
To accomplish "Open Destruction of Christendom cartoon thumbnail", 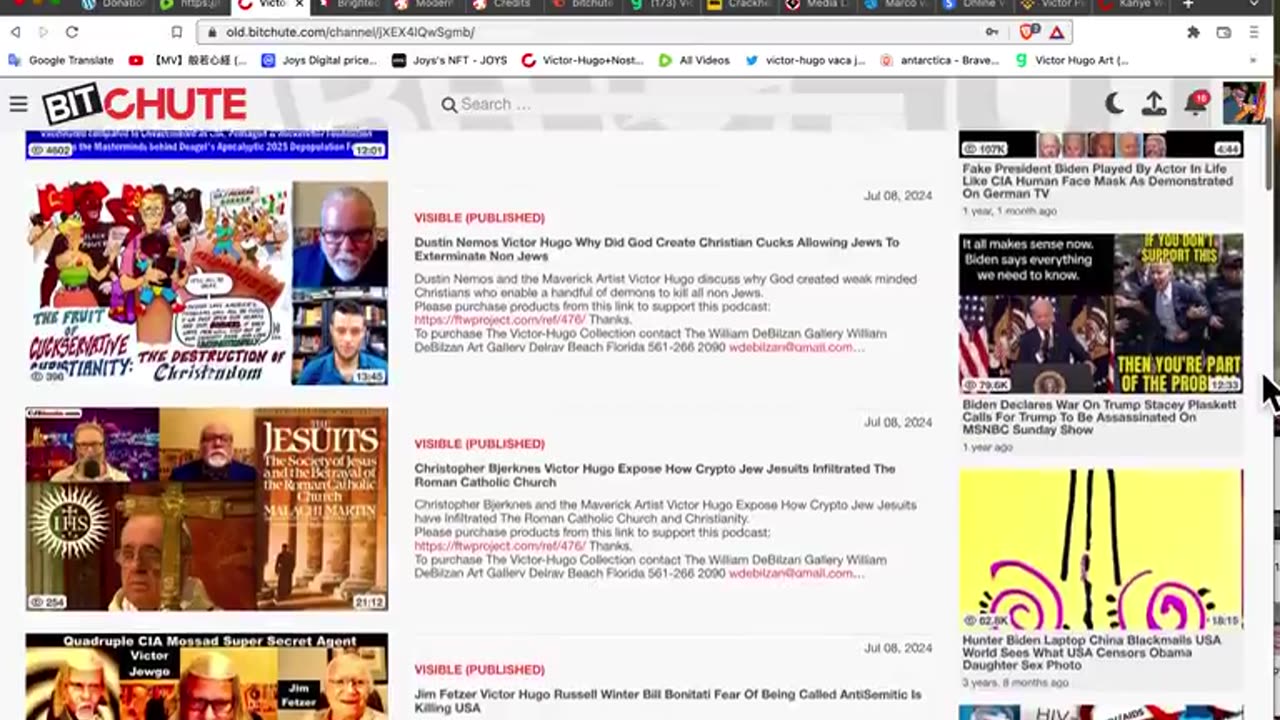I will pos(207,283).
